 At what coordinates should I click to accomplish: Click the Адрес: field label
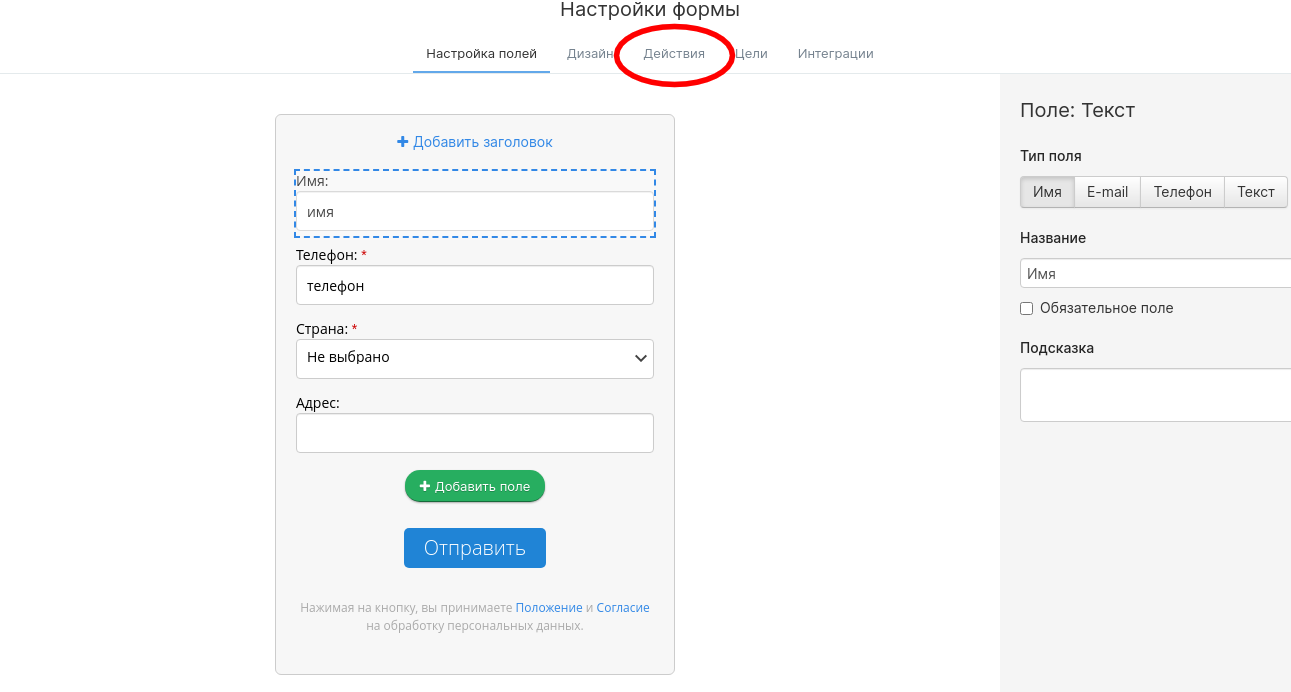coord(318,403)
